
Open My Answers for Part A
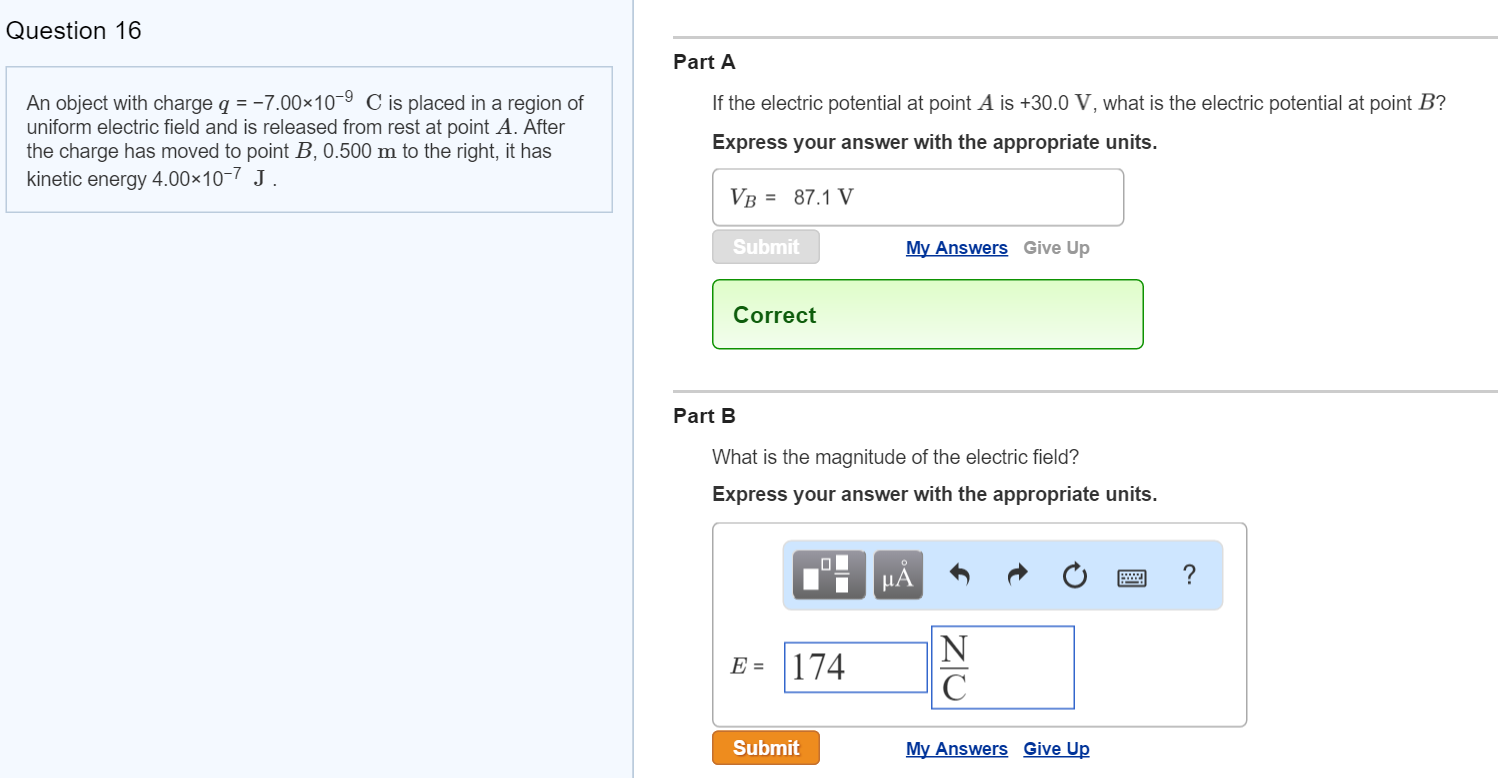956,247
